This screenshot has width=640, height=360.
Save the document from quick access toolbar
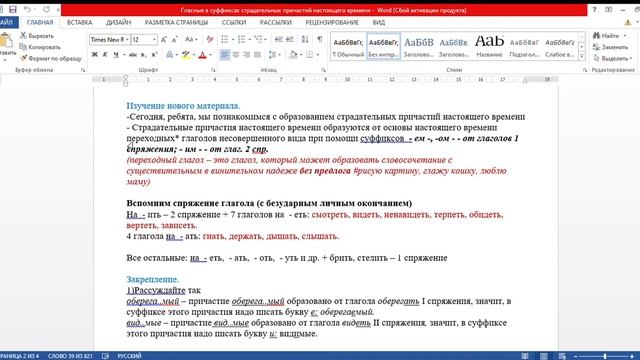tap(13, 9)
